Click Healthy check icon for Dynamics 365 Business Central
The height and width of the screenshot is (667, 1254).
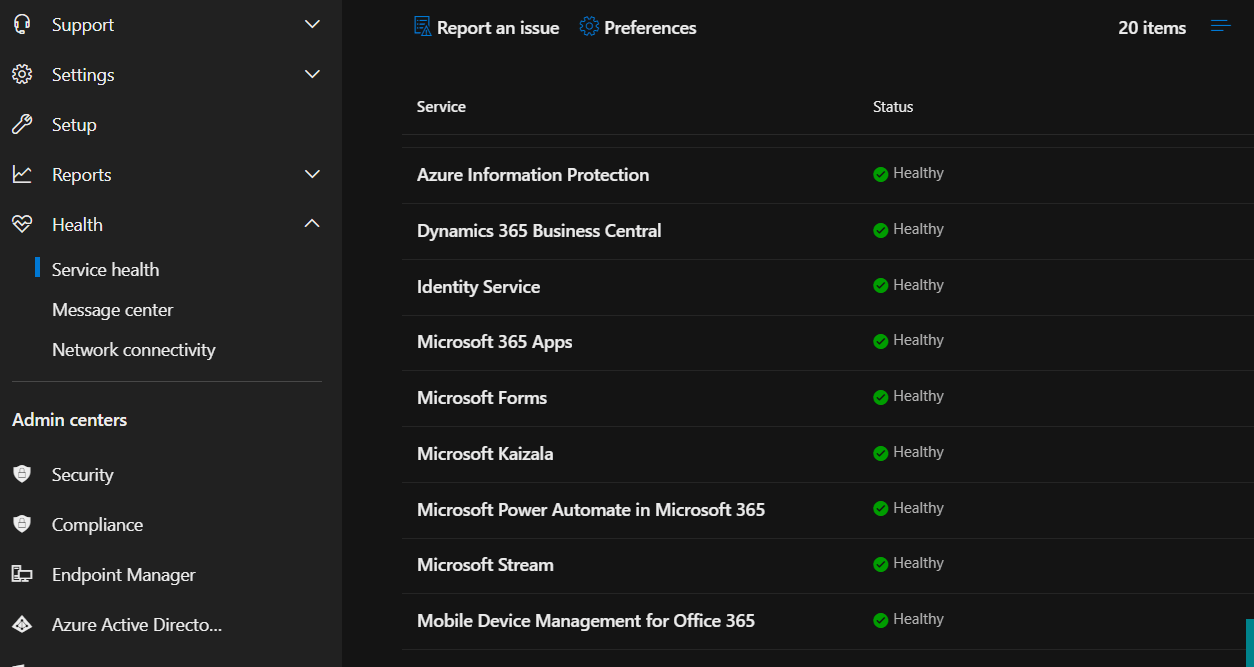click(x=881, y=230)
